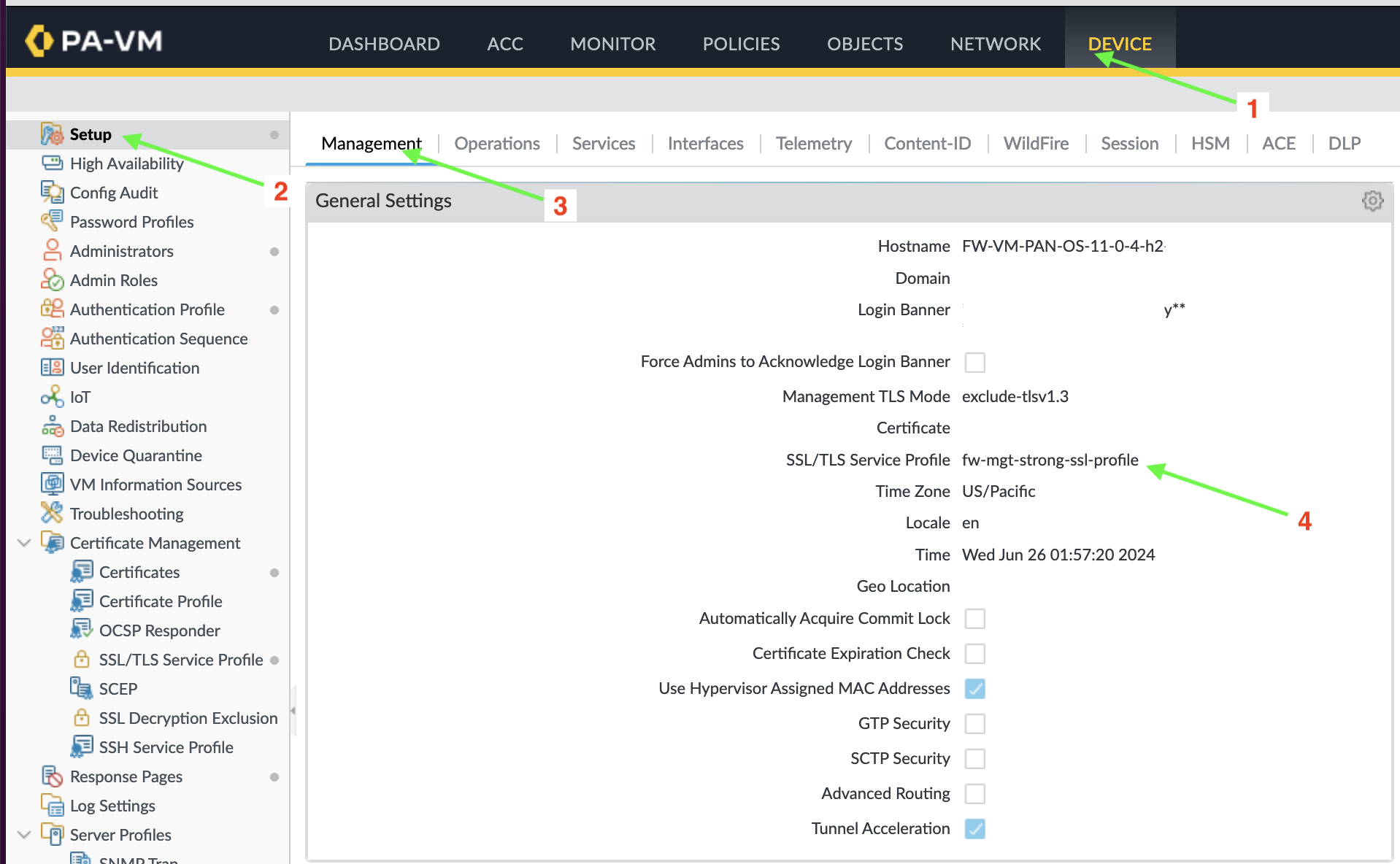This screenshot has height=864, width=1400.
Task: Open General Settings edit gear icon
Action: (x=1372, y=200)
